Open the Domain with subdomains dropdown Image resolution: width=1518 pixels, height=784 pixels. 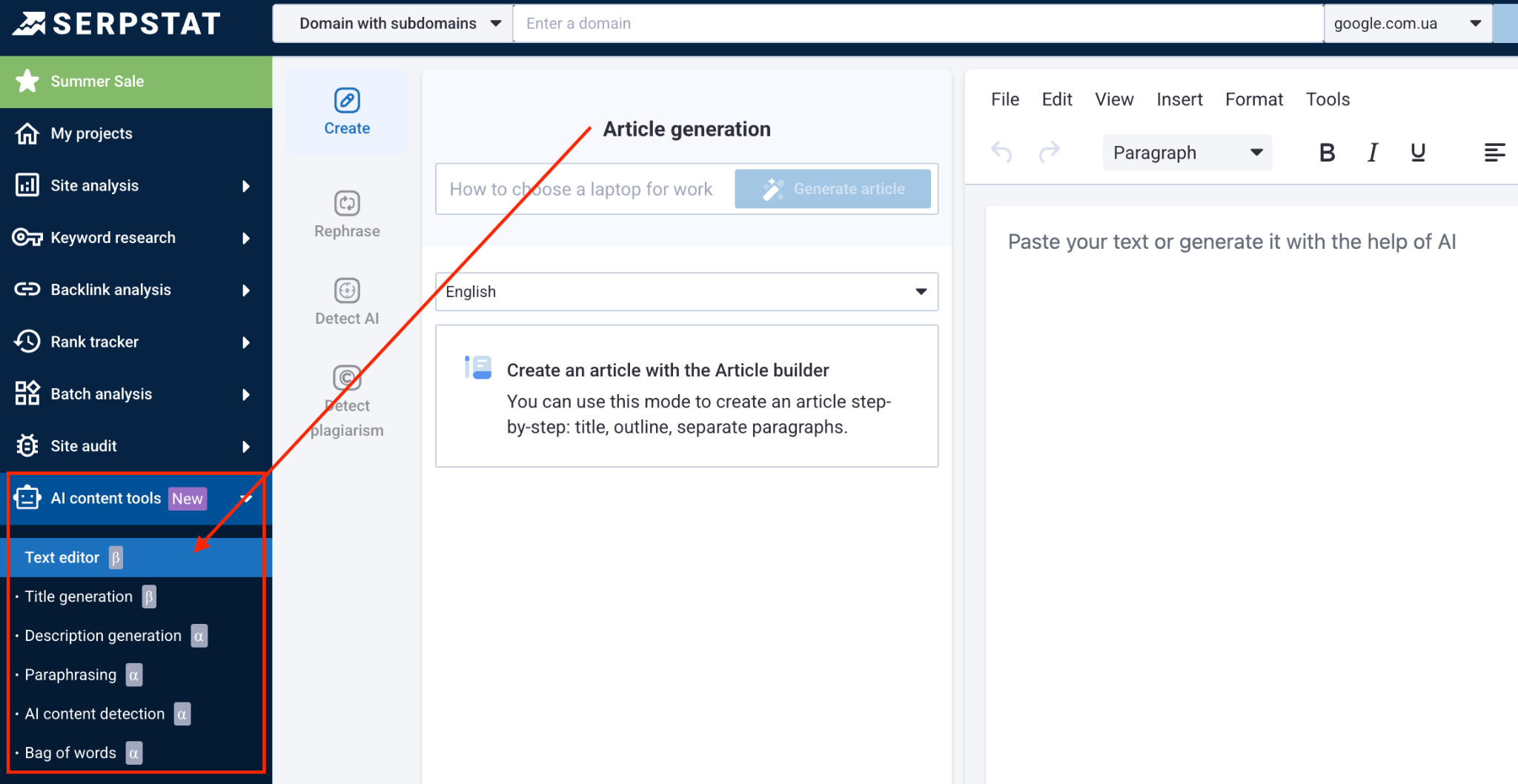(393, 23)
